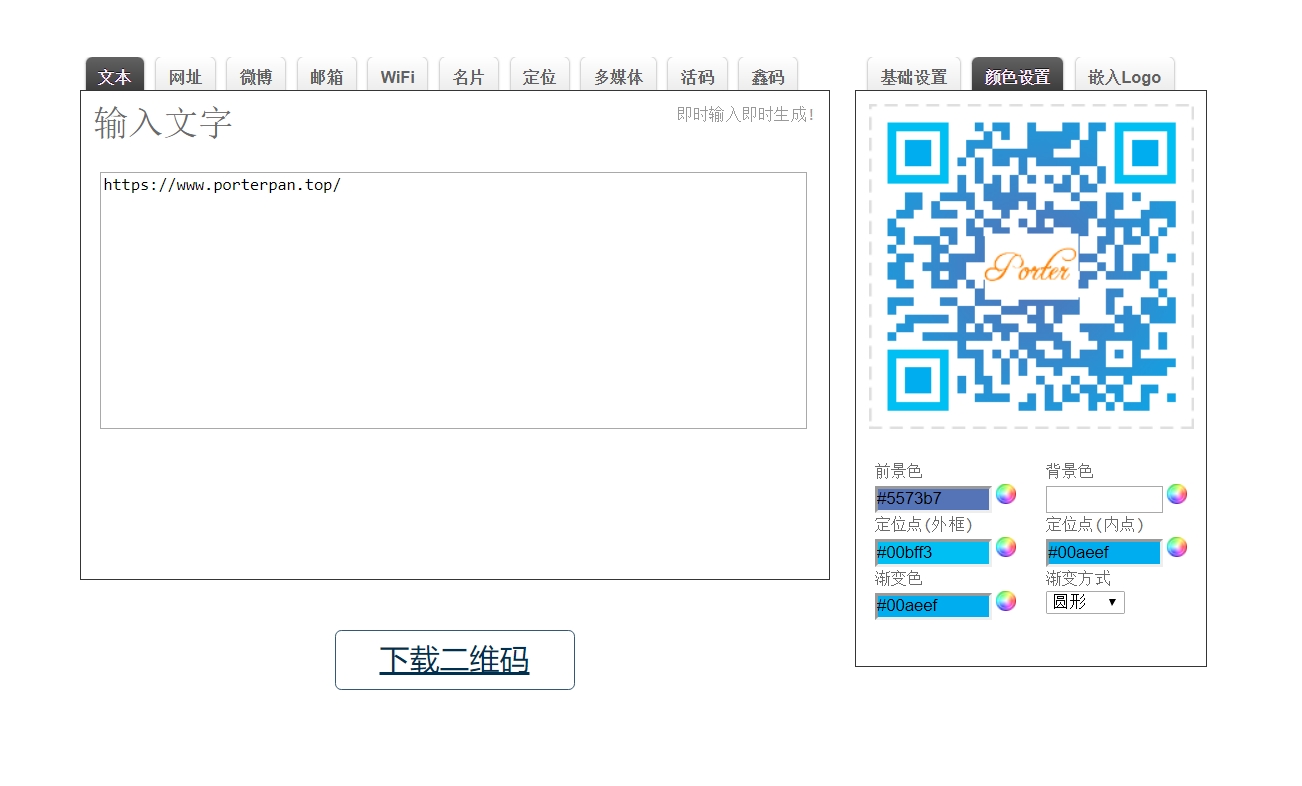Image resolution: width=1302 pixels, height=786 pixels.
Task: Open the 多媒体 tab
Action: tap(618, 76)
